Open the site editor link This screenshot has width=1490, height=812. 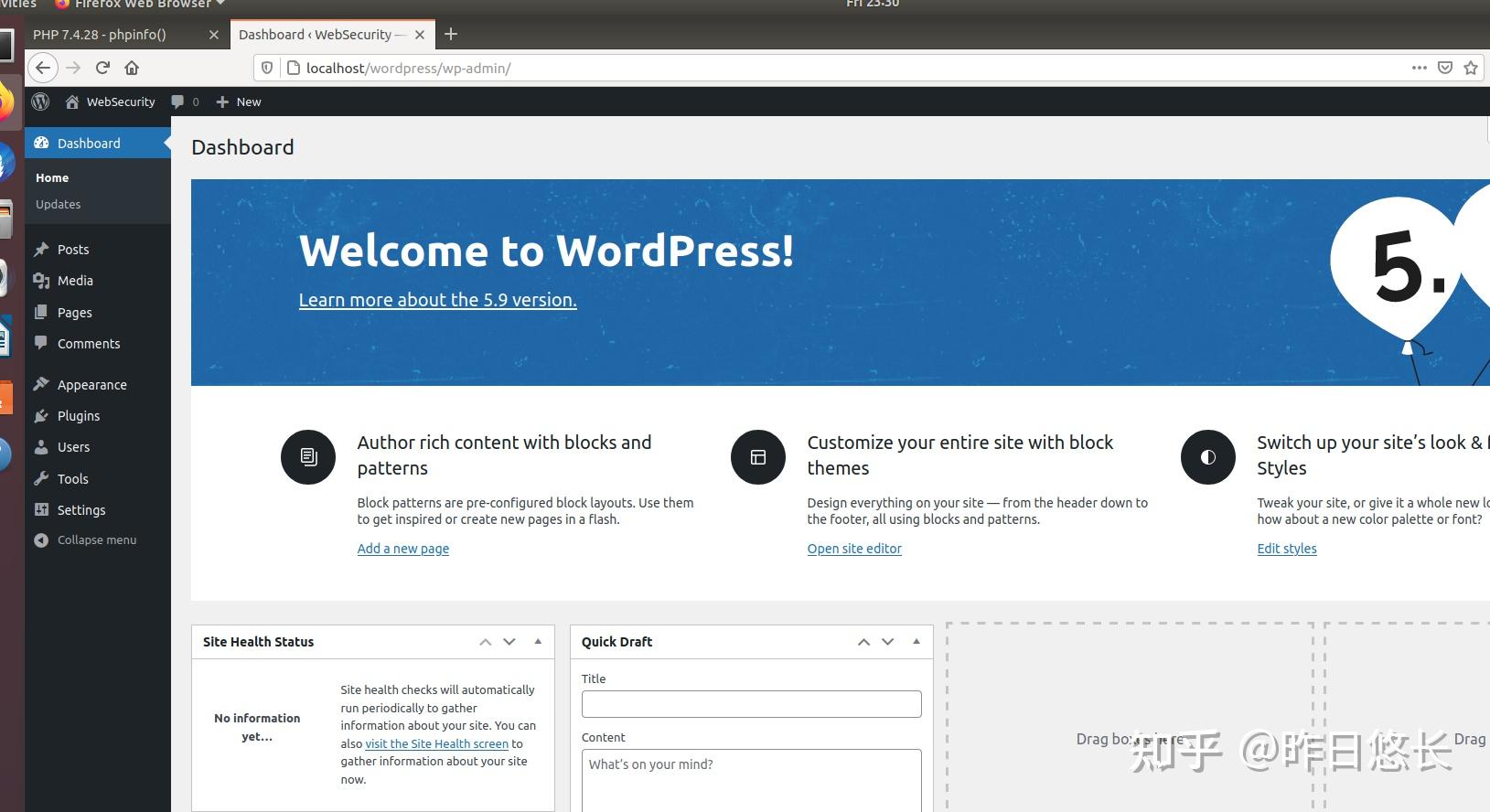click(854, 549)
